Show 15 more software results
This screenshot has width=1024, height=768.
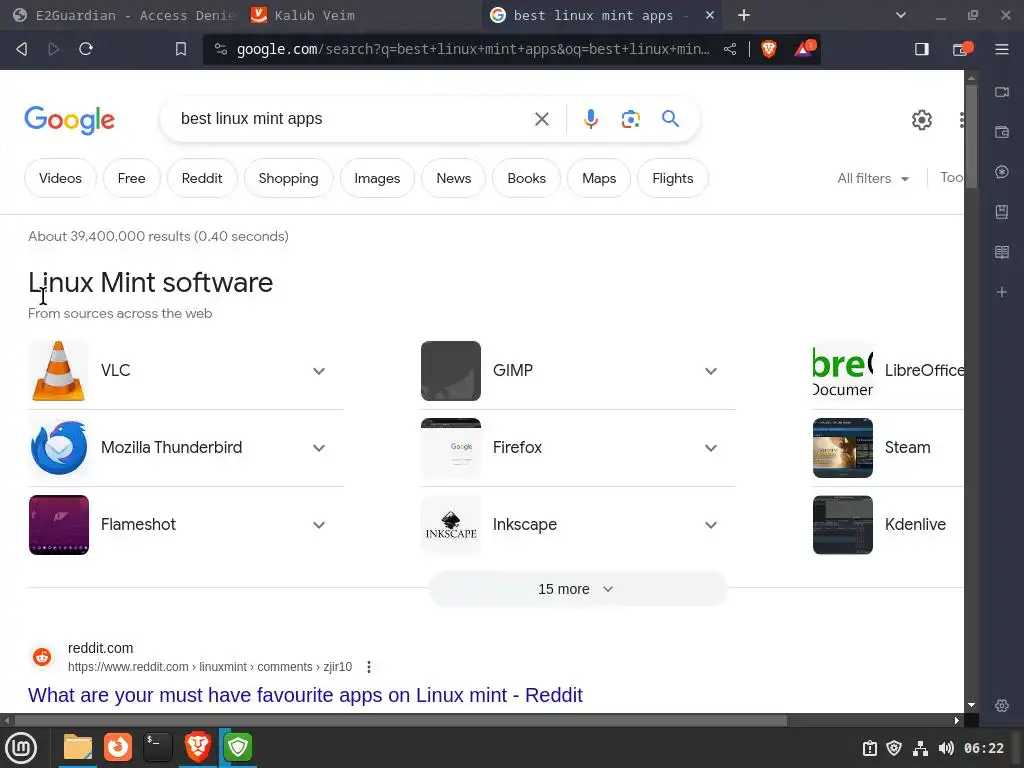[577, 589]
